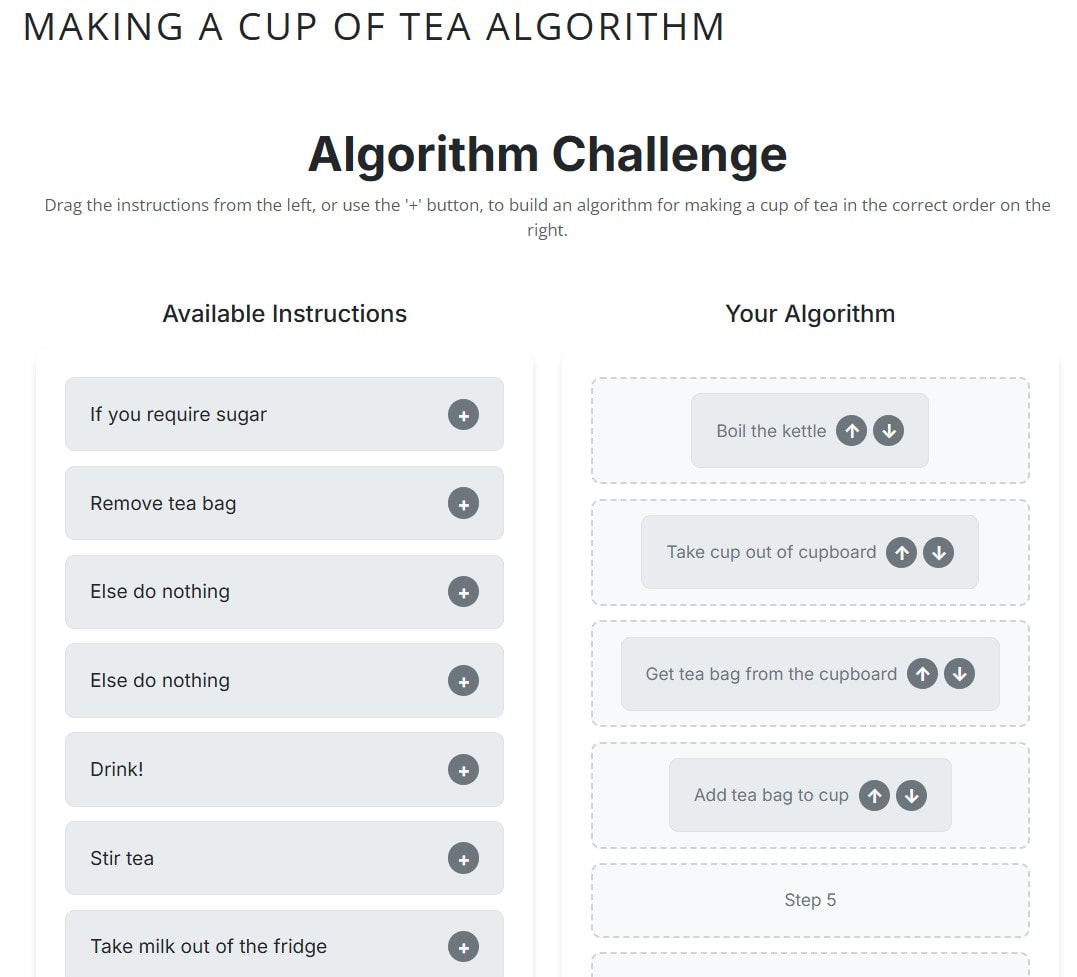This screenshot has height=977, width=1077.
Task: Move "Boil the kettle" down using down arrow
Action: coord(888,430)
